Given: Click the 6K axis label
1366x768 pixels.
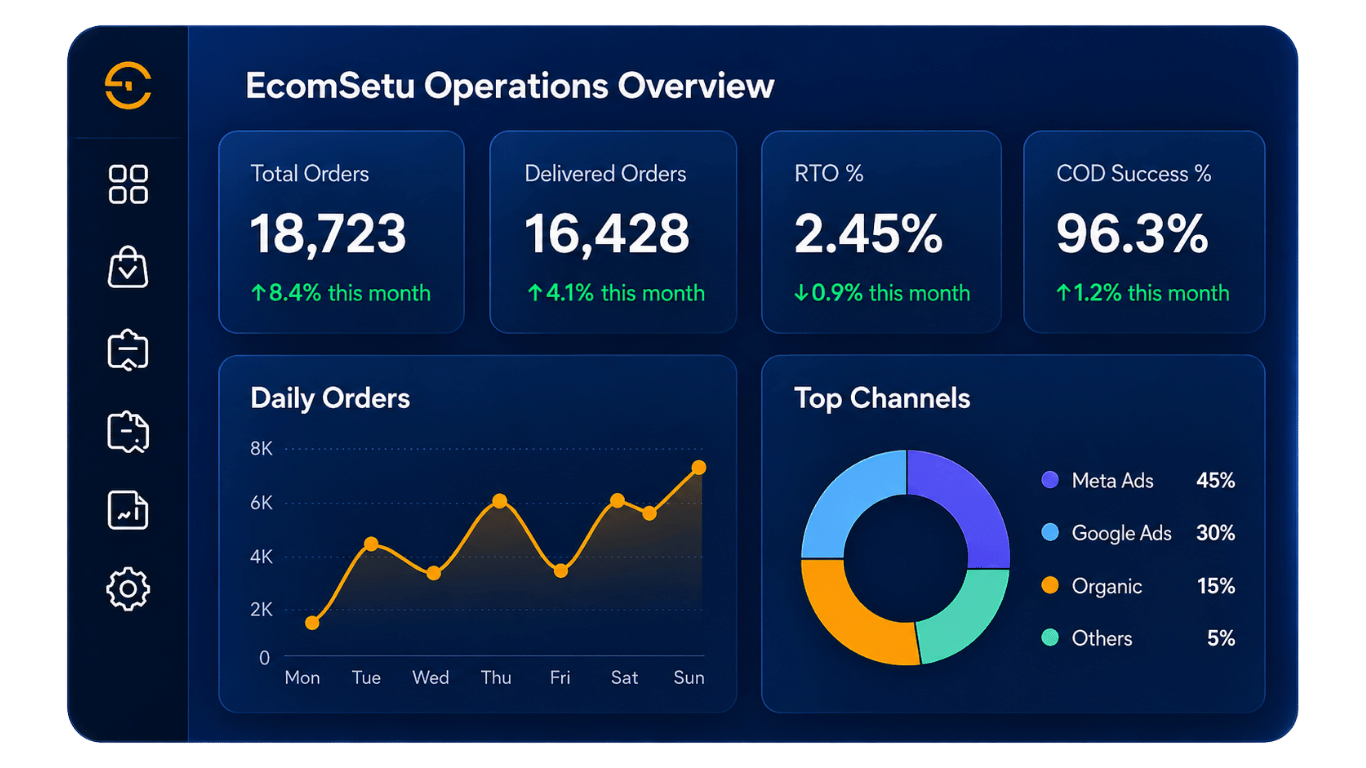Looking at the screenshot, I should 262,503.
